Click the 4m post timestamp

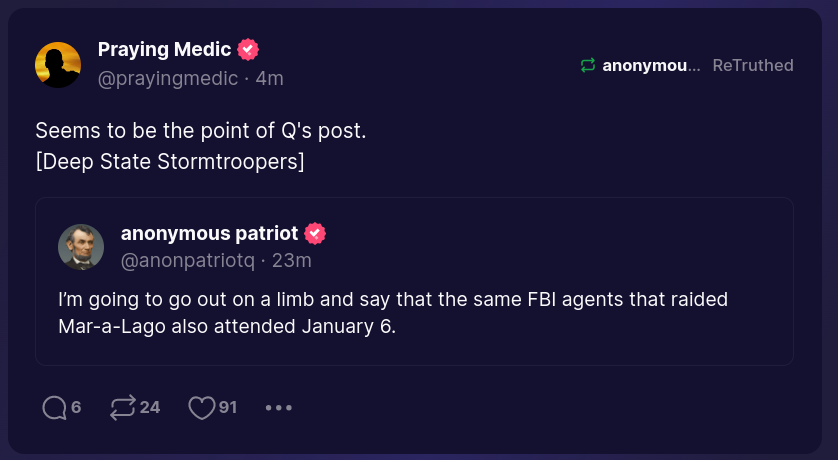click(270, 78)
